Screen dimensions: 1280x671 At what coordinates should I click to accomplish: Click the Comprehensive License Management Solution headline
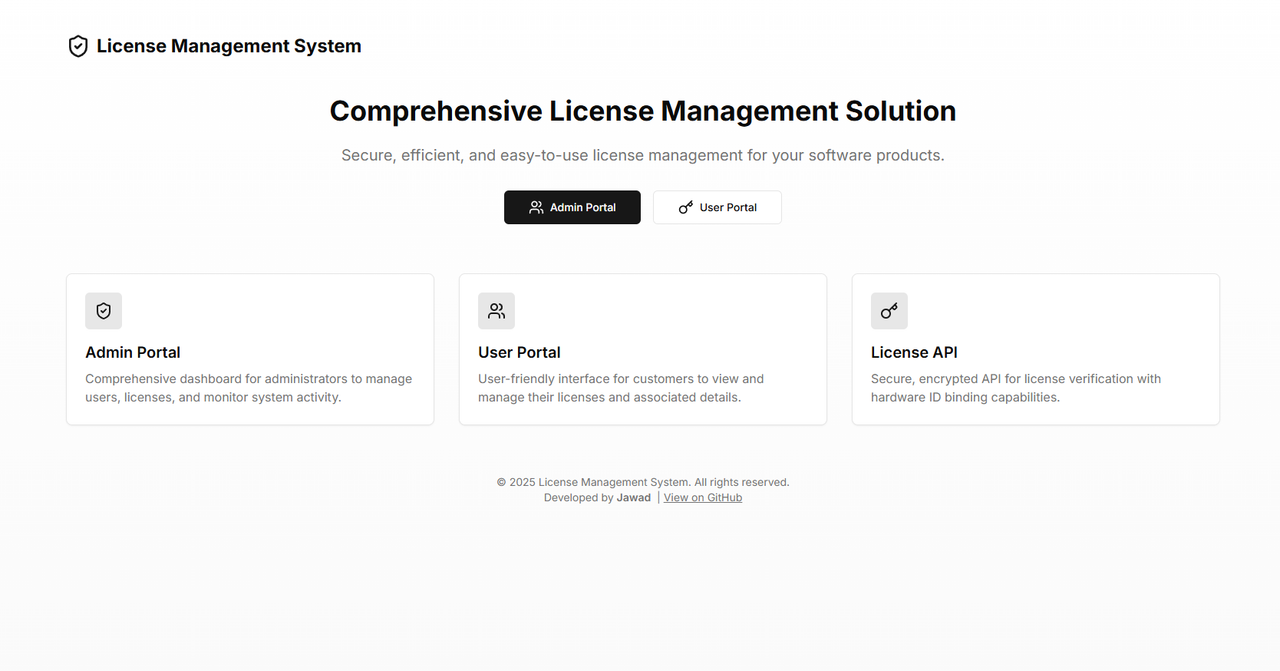click(643, 111)
